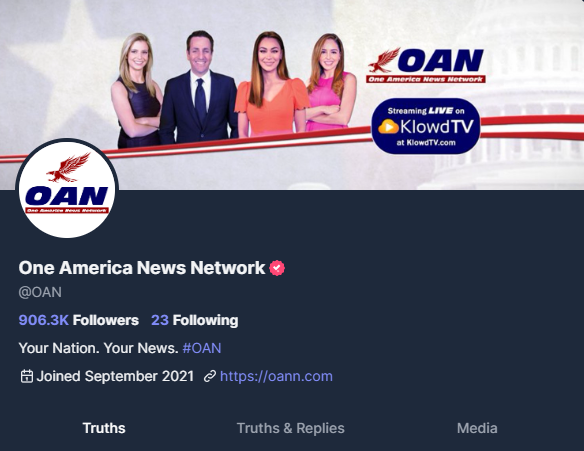
Task: Click the KlowdTV streaming badge in banner
Action: pos(426,126)
